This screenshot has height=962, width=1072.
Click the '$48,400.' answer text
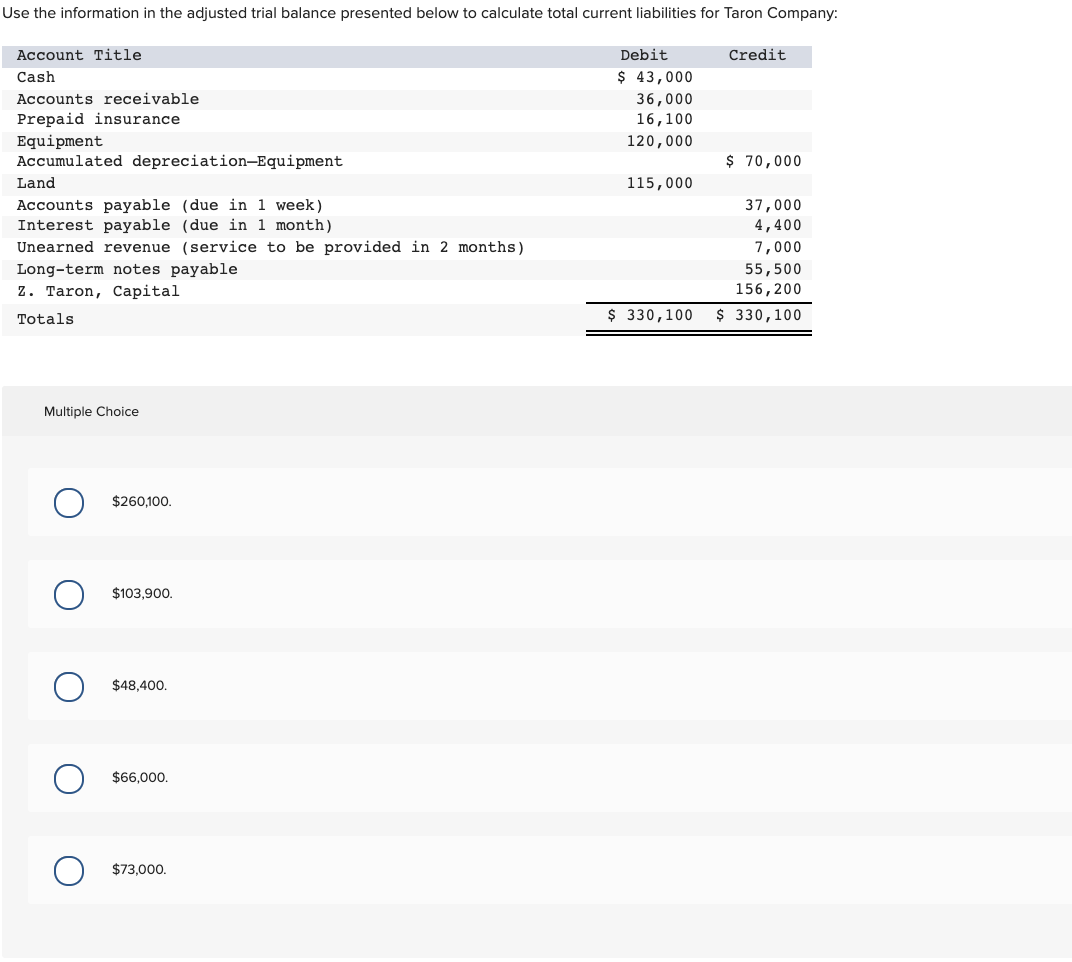coord(139,686)
